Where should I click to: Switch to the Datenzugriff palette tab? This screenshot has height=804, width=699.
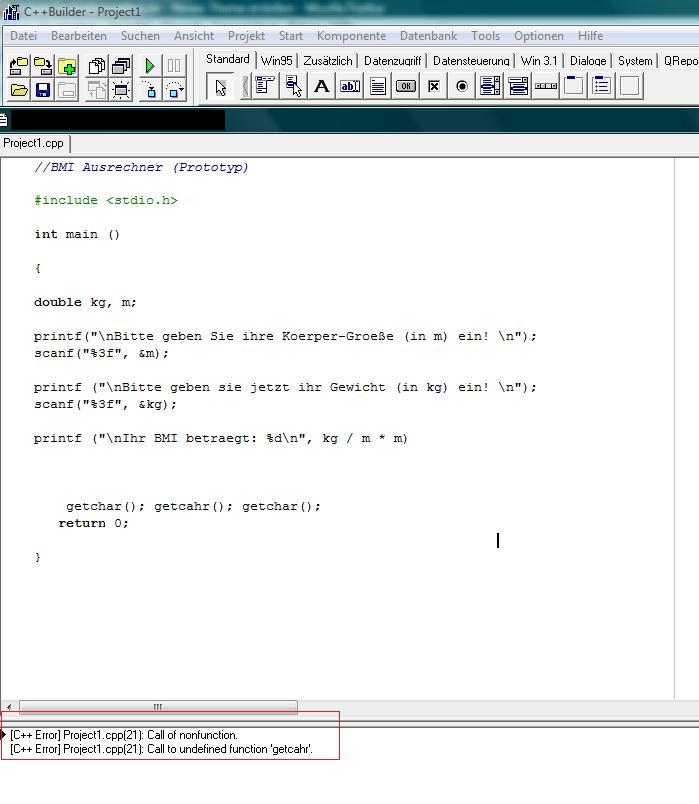(392, 61)
